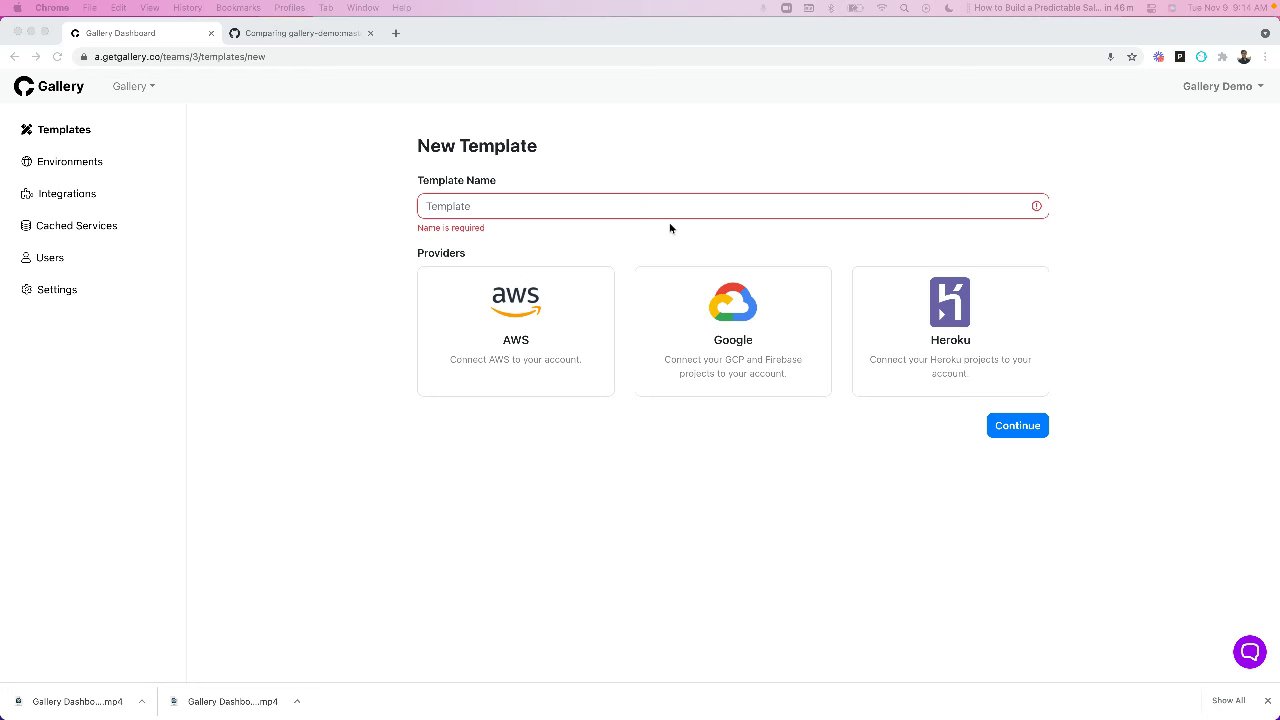1280x720 pixels.
Task: Reload the current page
Action: (57, 57)
